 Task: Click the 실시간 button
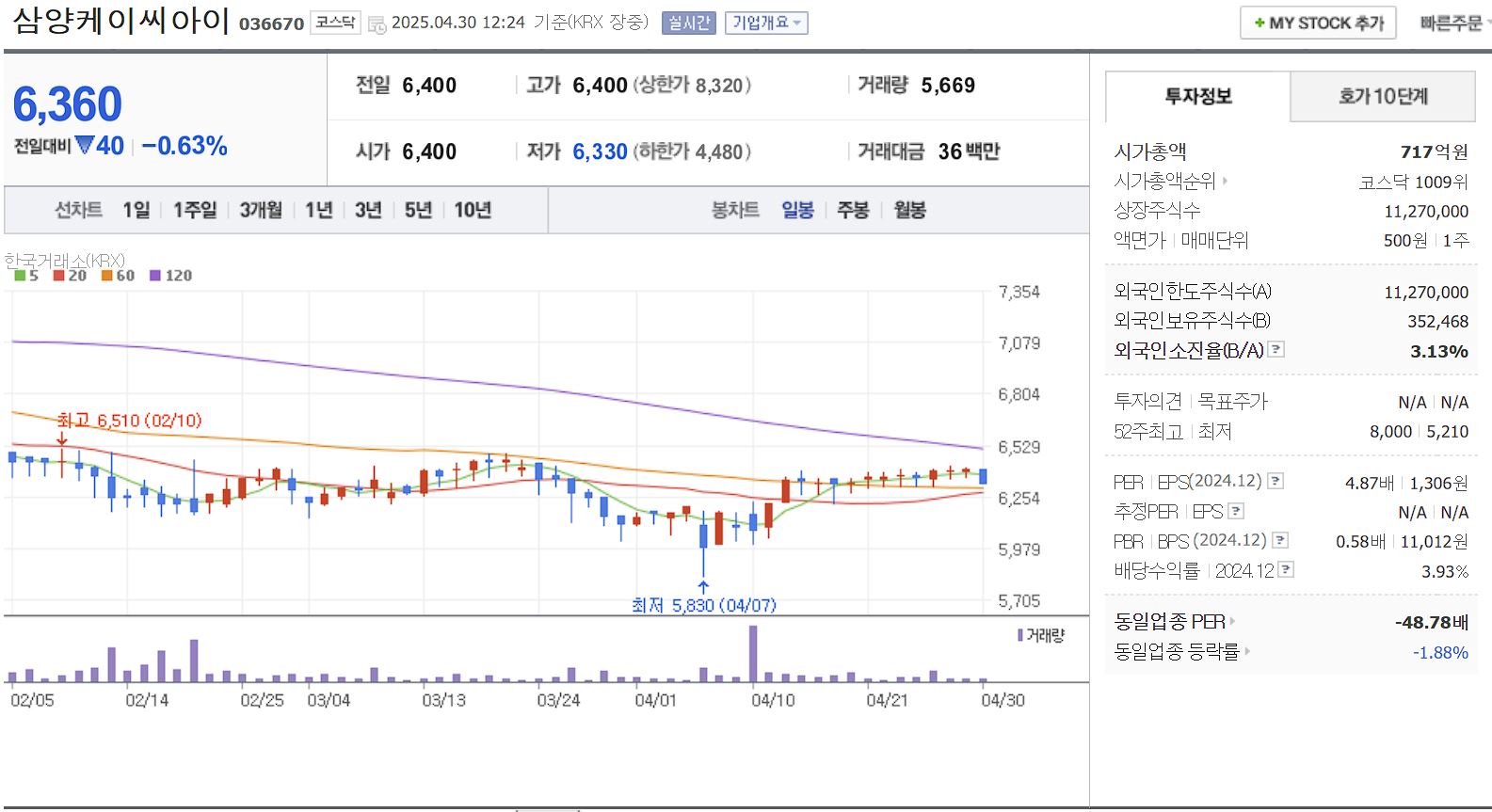tap(689, 23)
